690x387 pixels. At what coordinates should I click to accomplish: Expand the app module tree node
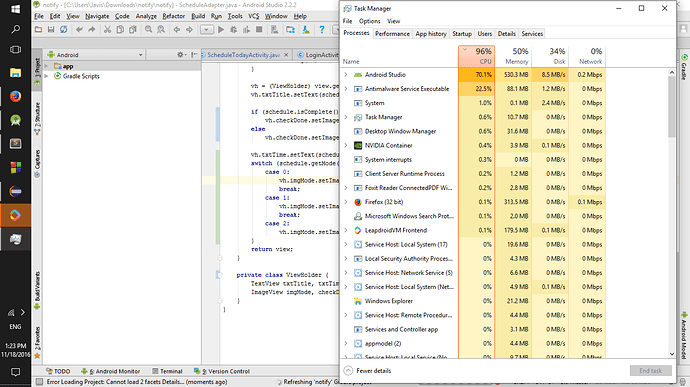pos(46,66)
